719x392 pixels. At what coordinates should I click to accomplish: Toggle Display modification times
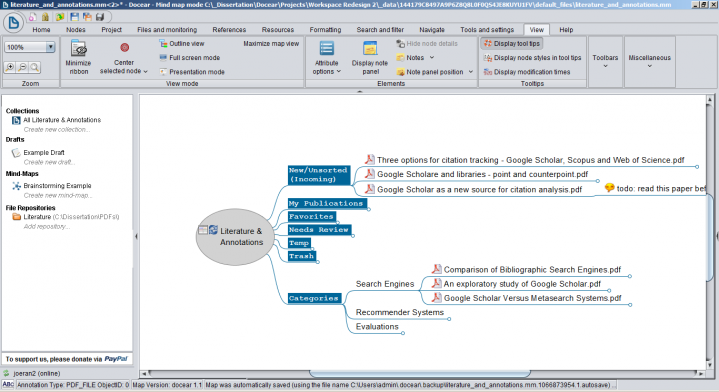(526, 72)
